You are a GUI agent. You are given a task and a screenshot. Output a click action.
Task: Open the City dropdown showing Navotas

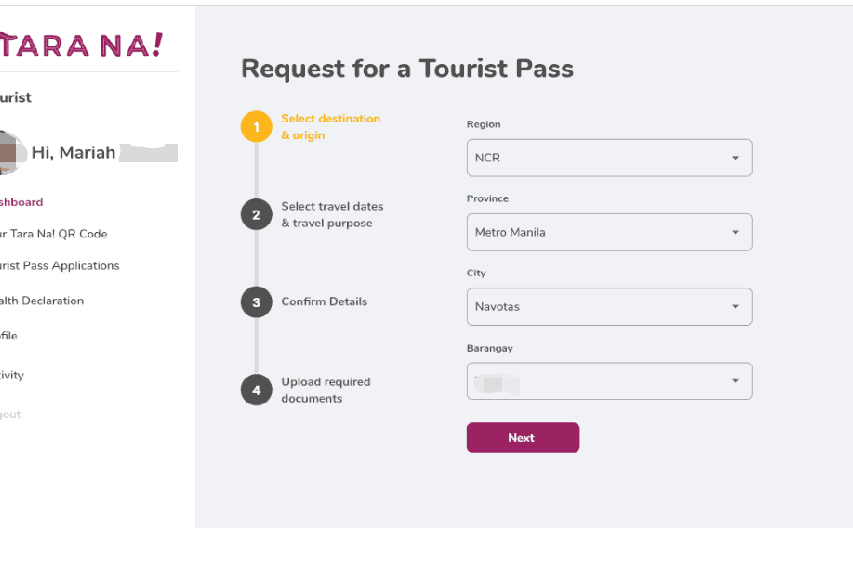click(609, 307)
